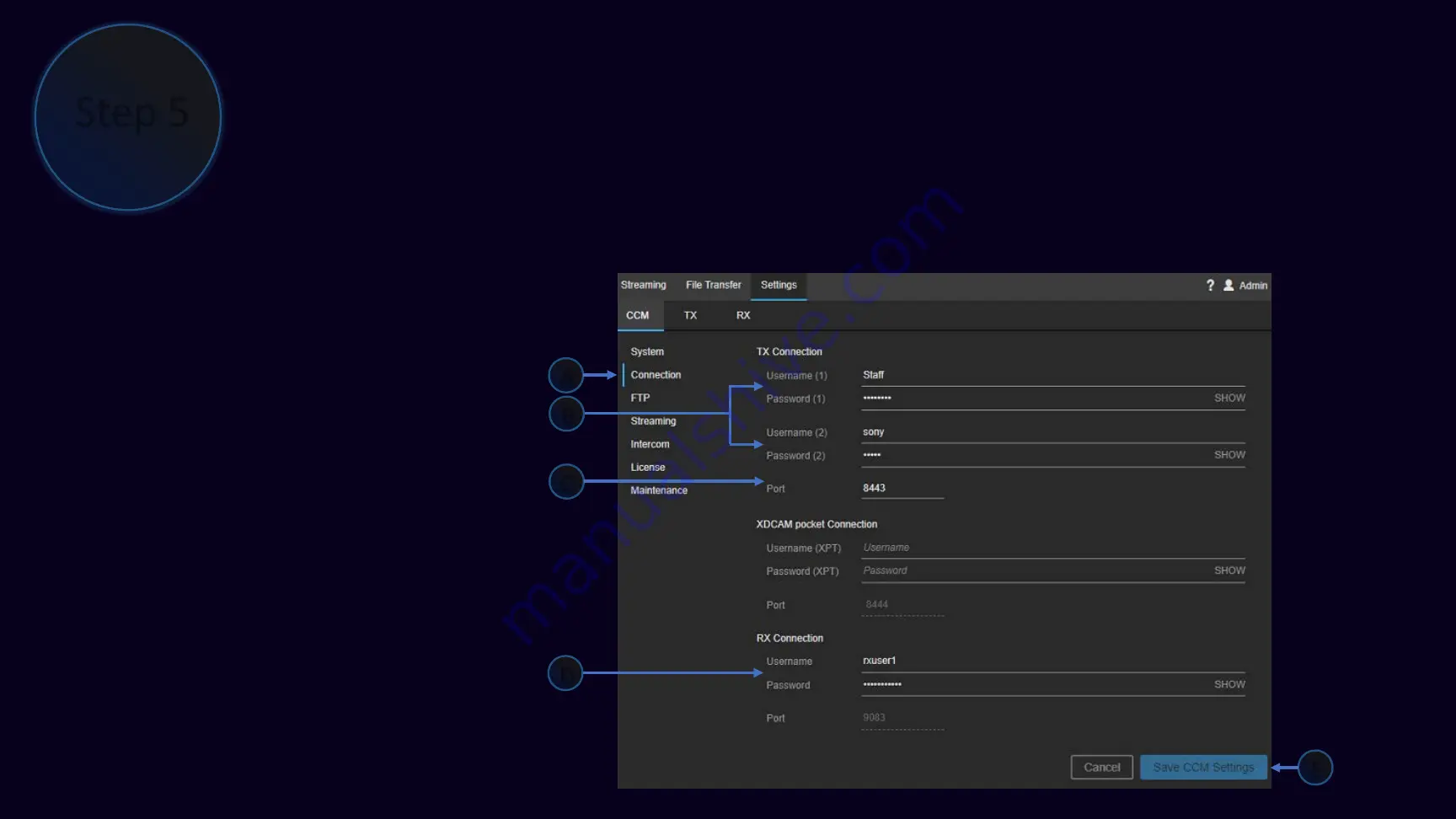Switch to the TX sub-tab
The height and width of the screenshot is (819, 1456).
690,316
